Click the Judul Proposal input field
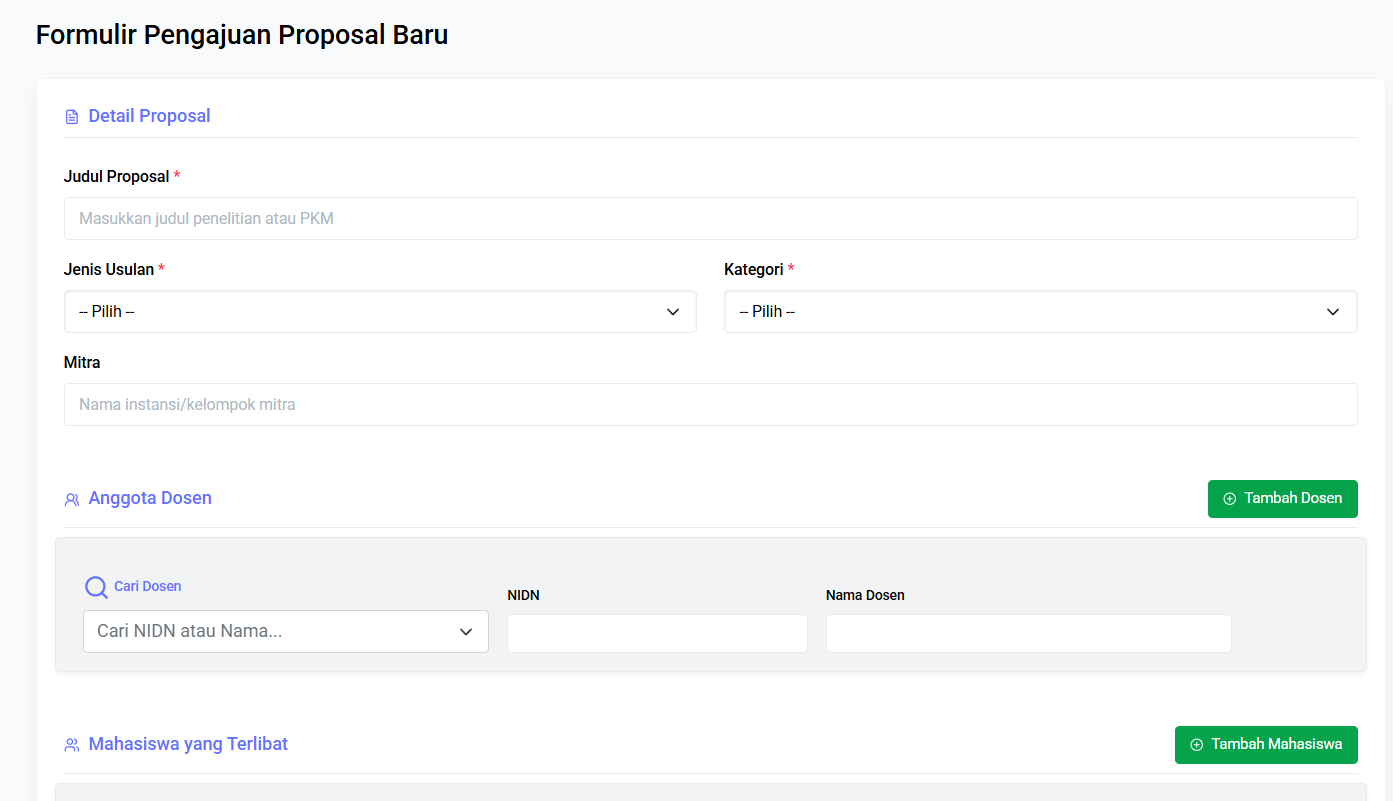 pos(710,218)
